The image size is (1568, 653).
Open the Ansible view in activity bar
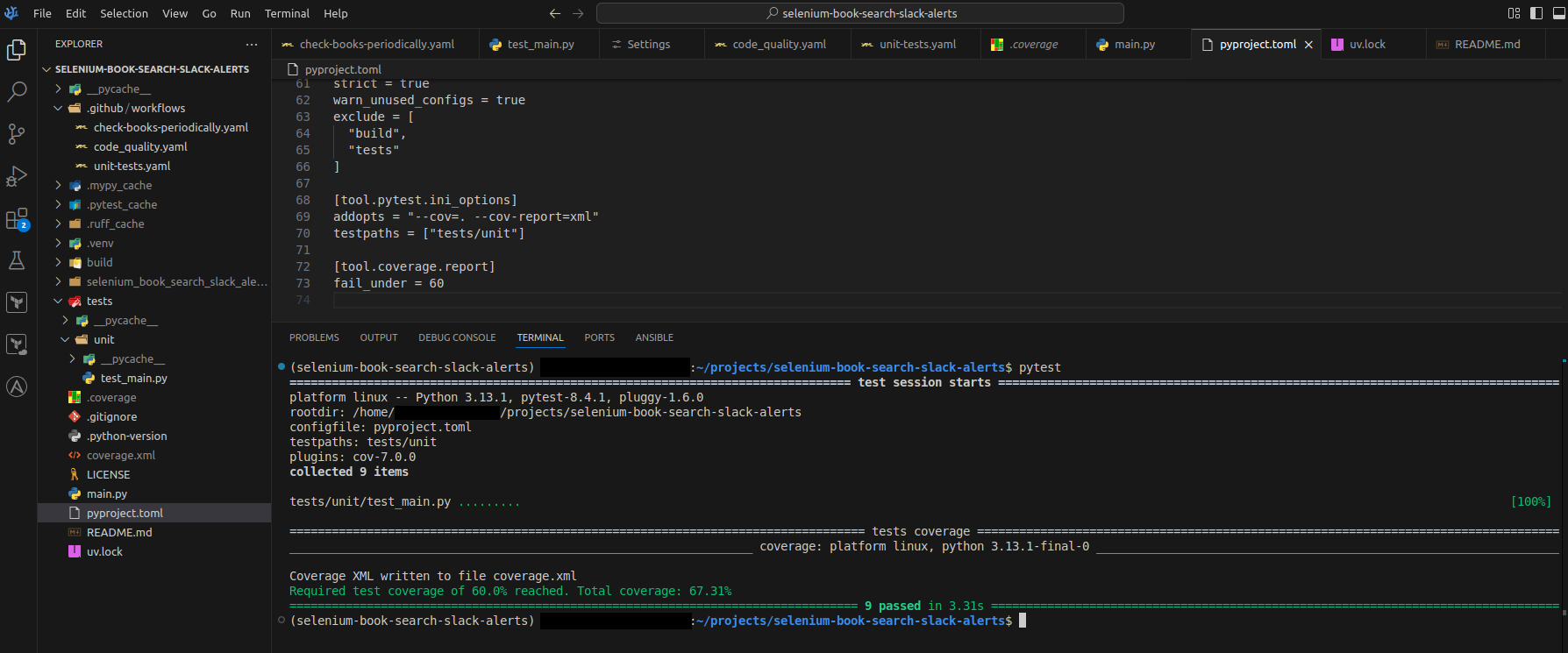pos(17,387)
